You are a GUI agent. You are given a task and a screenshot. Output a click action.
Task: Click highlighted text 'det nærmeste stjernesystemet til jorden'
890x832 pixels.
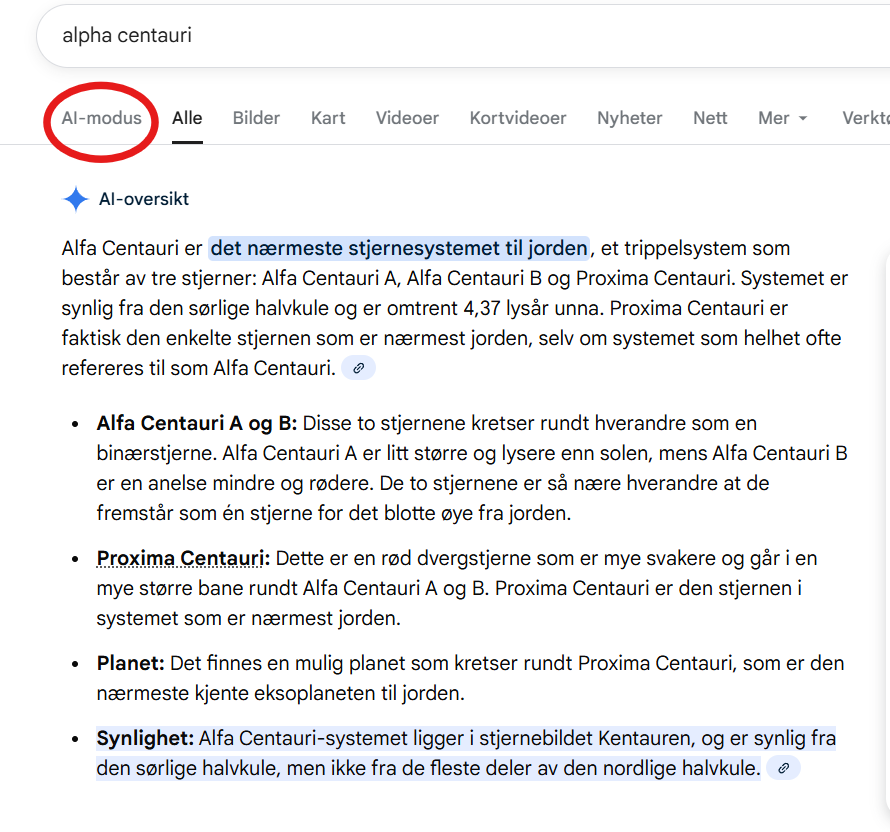pyautogui.click(x=399, y=249)
